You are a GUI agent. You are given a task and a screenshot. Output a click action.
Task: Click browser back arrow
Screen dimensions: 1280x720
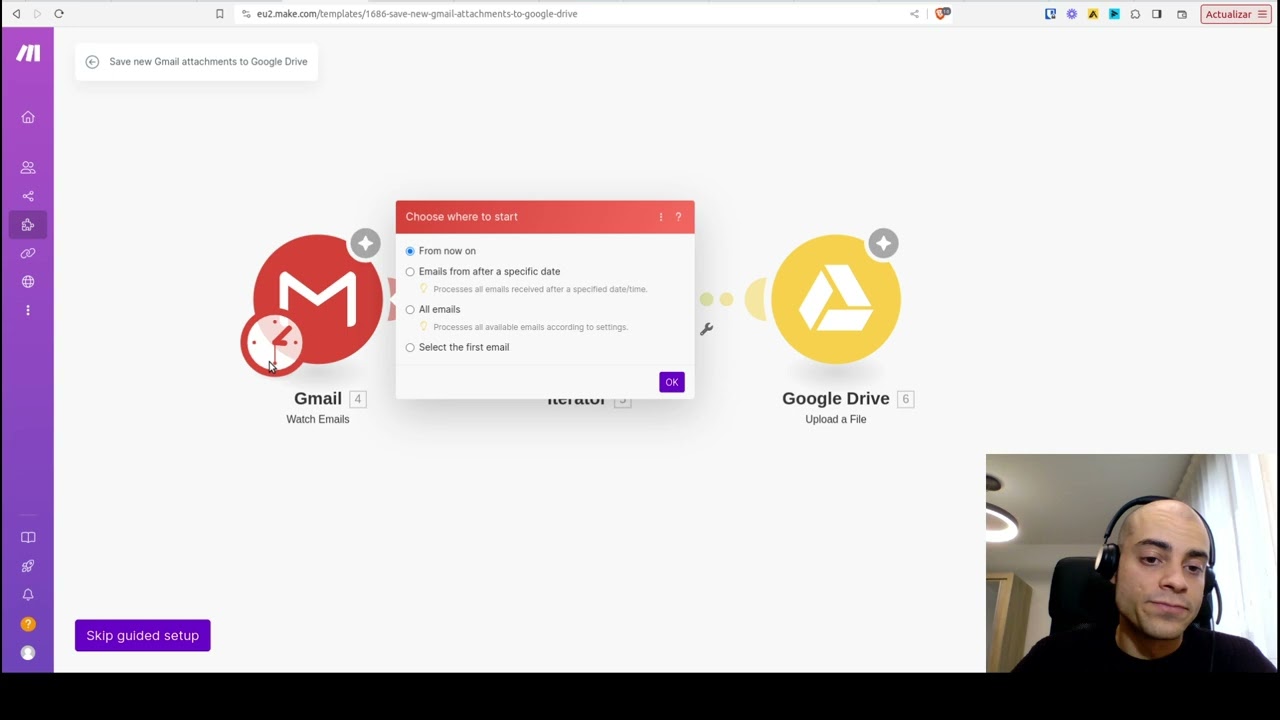(16, 14)
